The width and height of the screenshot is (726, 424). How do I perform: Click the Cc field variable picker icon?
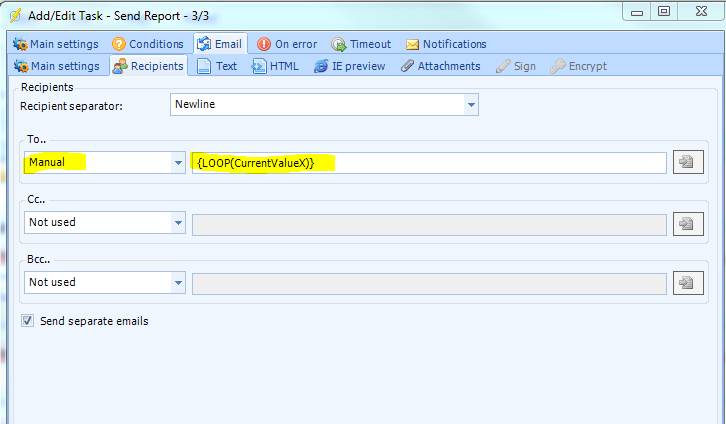[688, 224]
